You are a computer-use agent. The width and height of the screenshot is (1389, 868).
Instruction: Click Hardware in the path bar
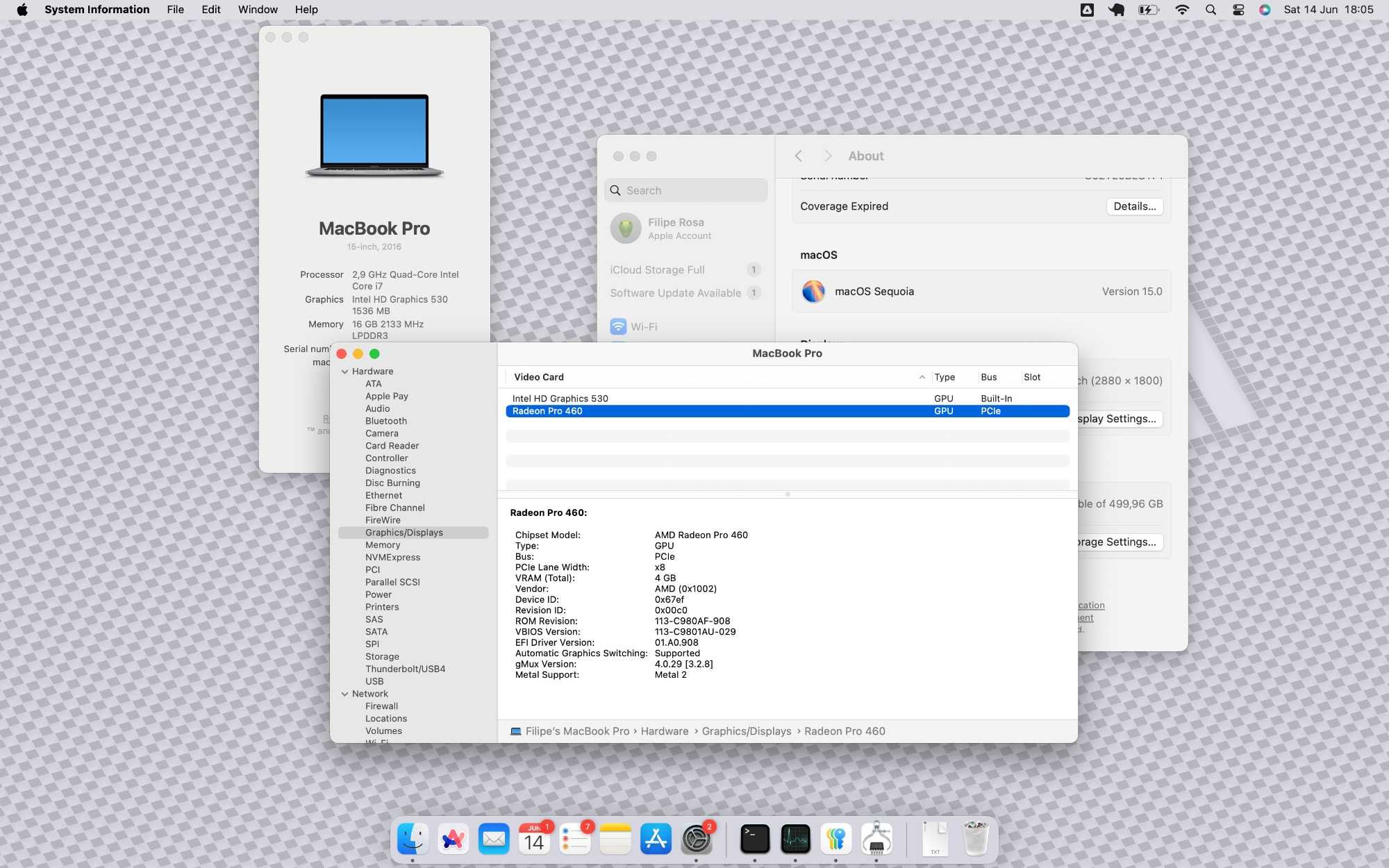[665, 731]
